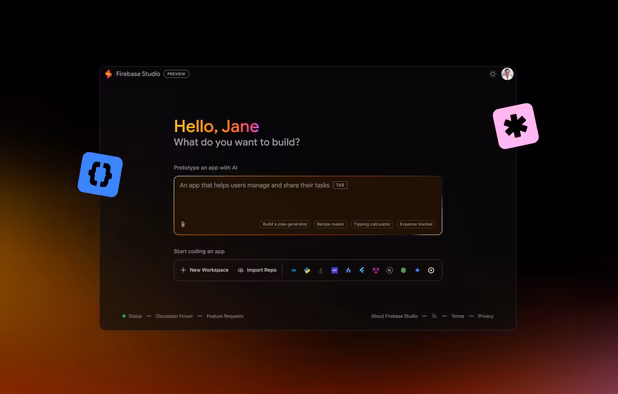Click the Import Repo button
The image size is (618, 394).
click(257, 270)
